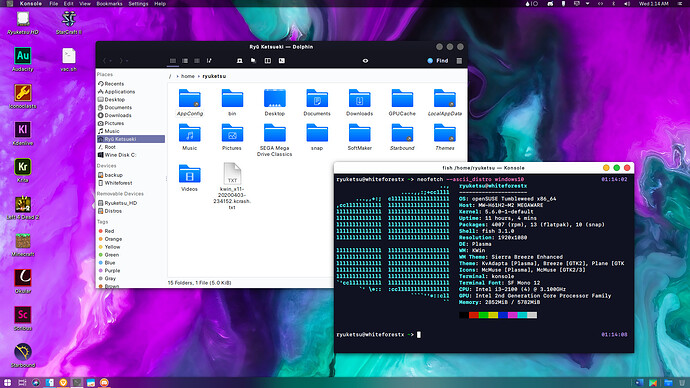Select bin folder icon
This screenshot has width=690, height=388.
tap(232, 98)
